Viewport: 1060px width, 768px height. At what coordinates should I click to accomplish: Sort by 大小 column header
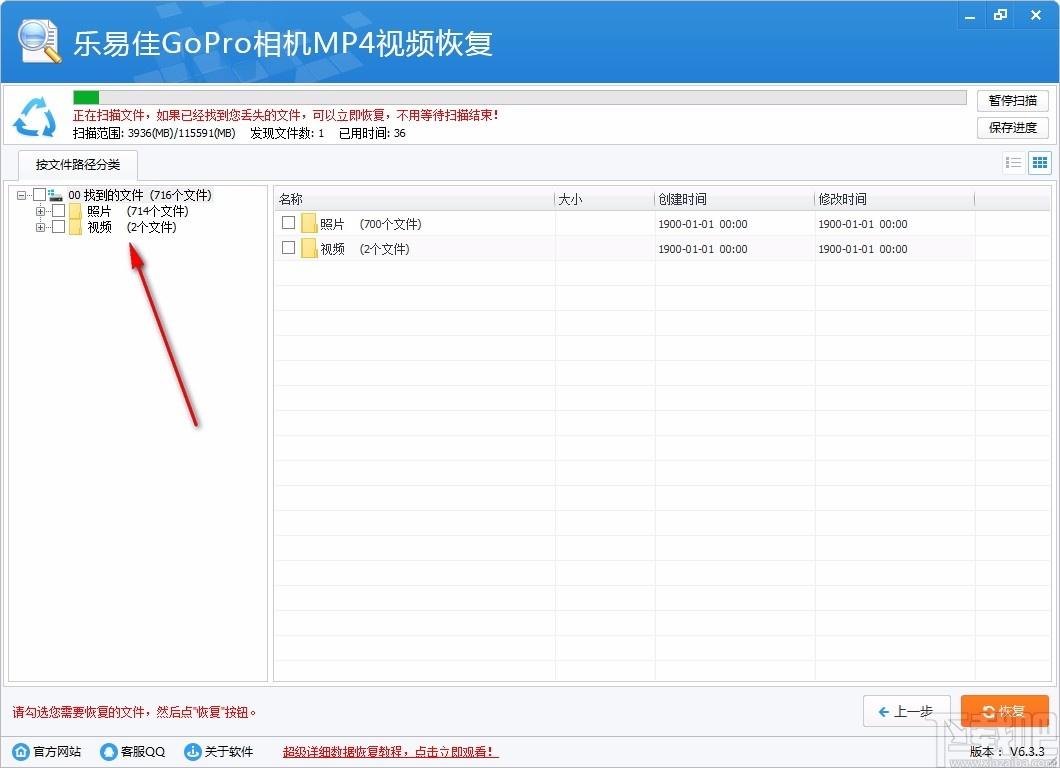pos(604,199)
